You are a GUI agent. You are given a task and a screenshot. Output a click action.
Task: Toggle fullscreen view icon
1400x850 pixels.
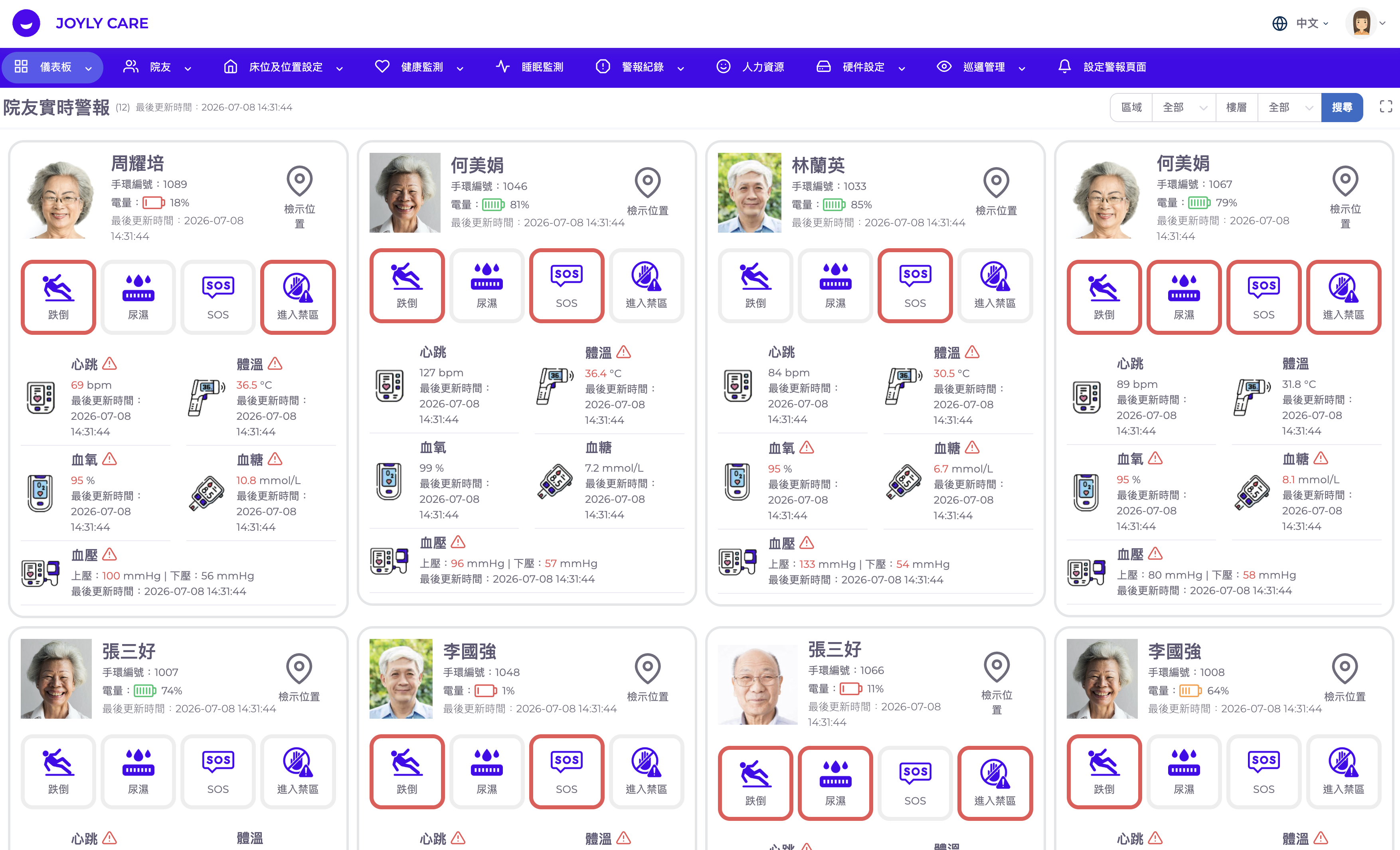[1386, 107]
